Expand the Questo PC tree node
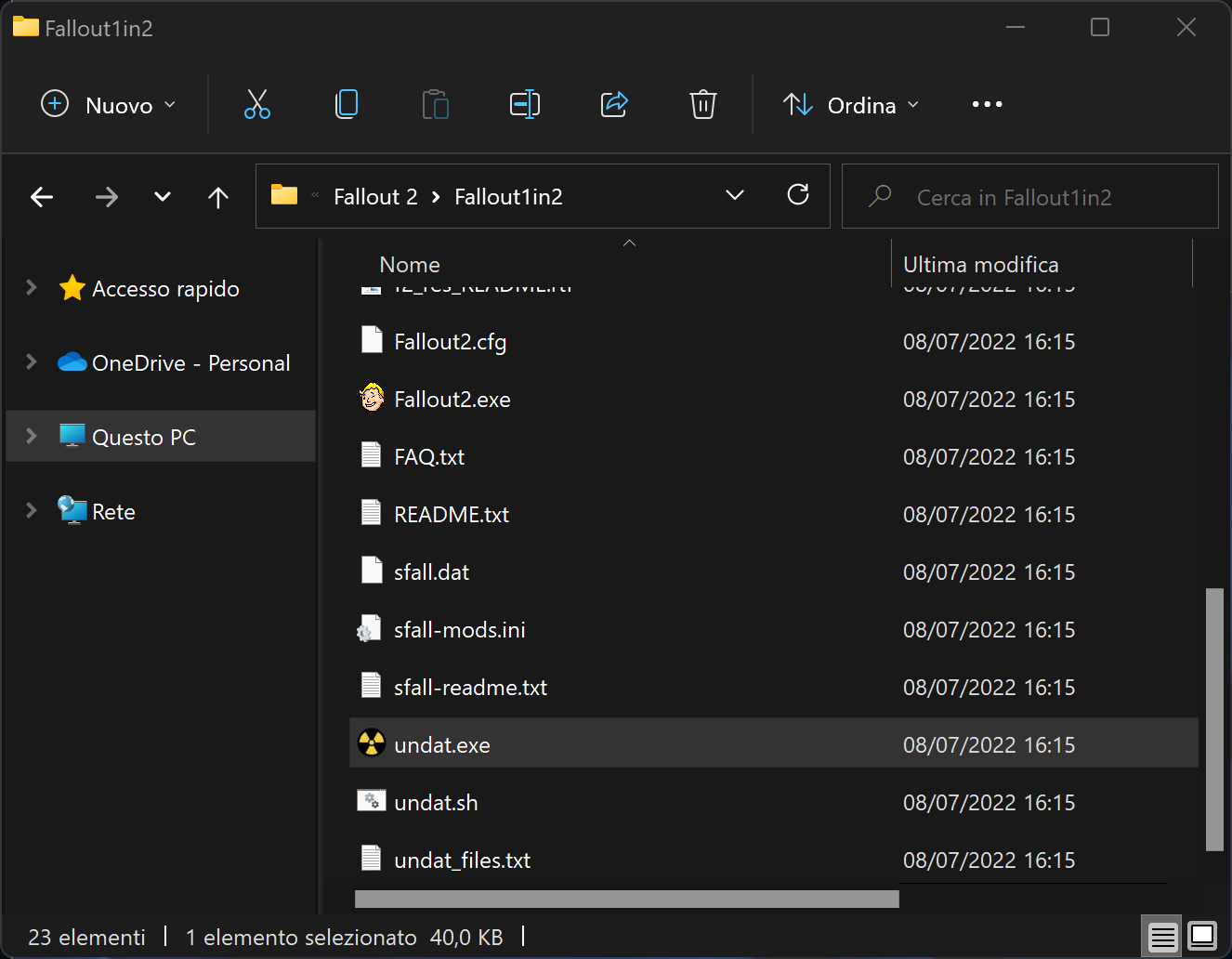Image resolution: width=1232 pixels, height=959 pixels. pyautogui.click(x=32, y=437)
